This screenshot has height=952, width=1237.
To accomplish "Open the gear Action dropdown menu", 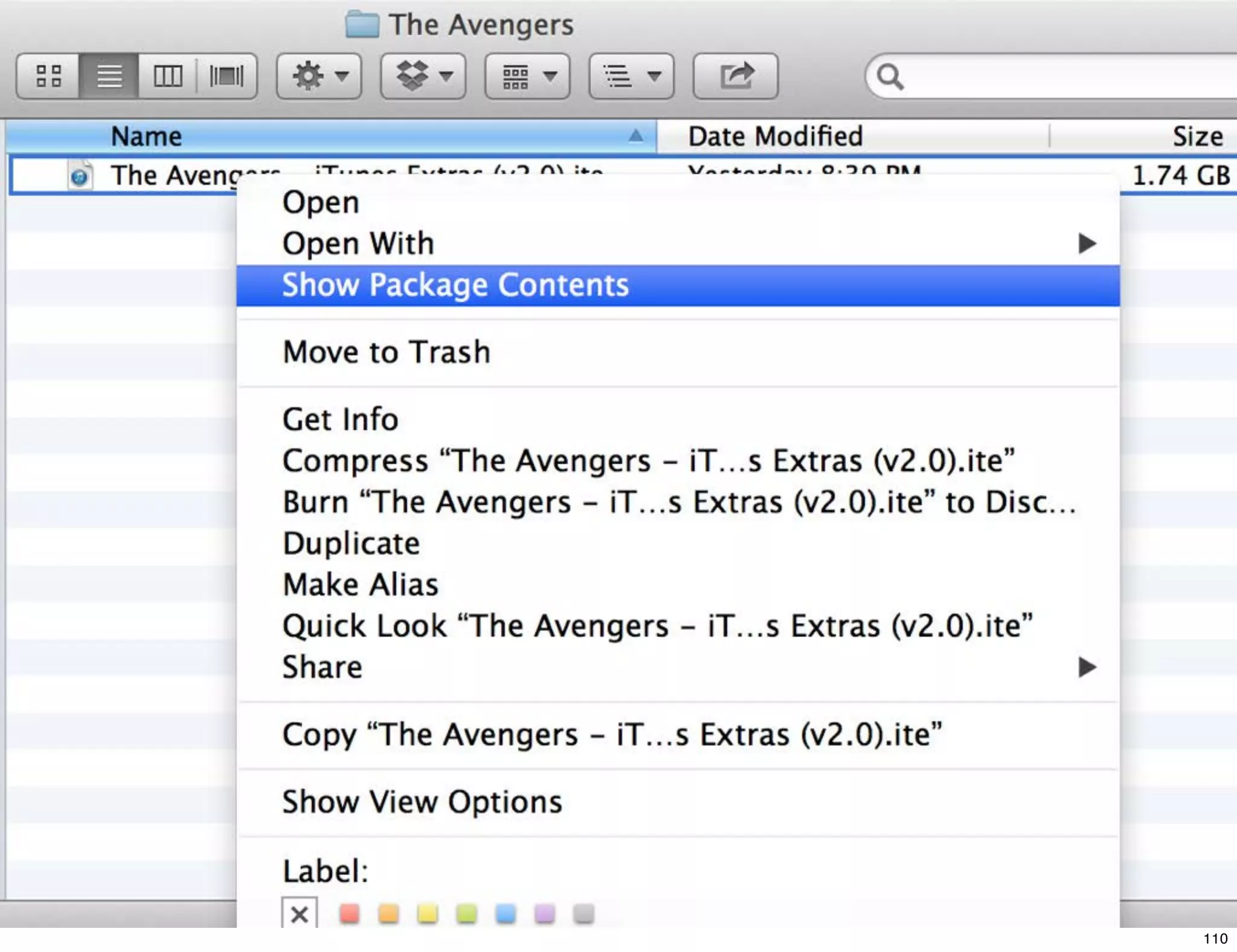I will [x=319, y=76].
